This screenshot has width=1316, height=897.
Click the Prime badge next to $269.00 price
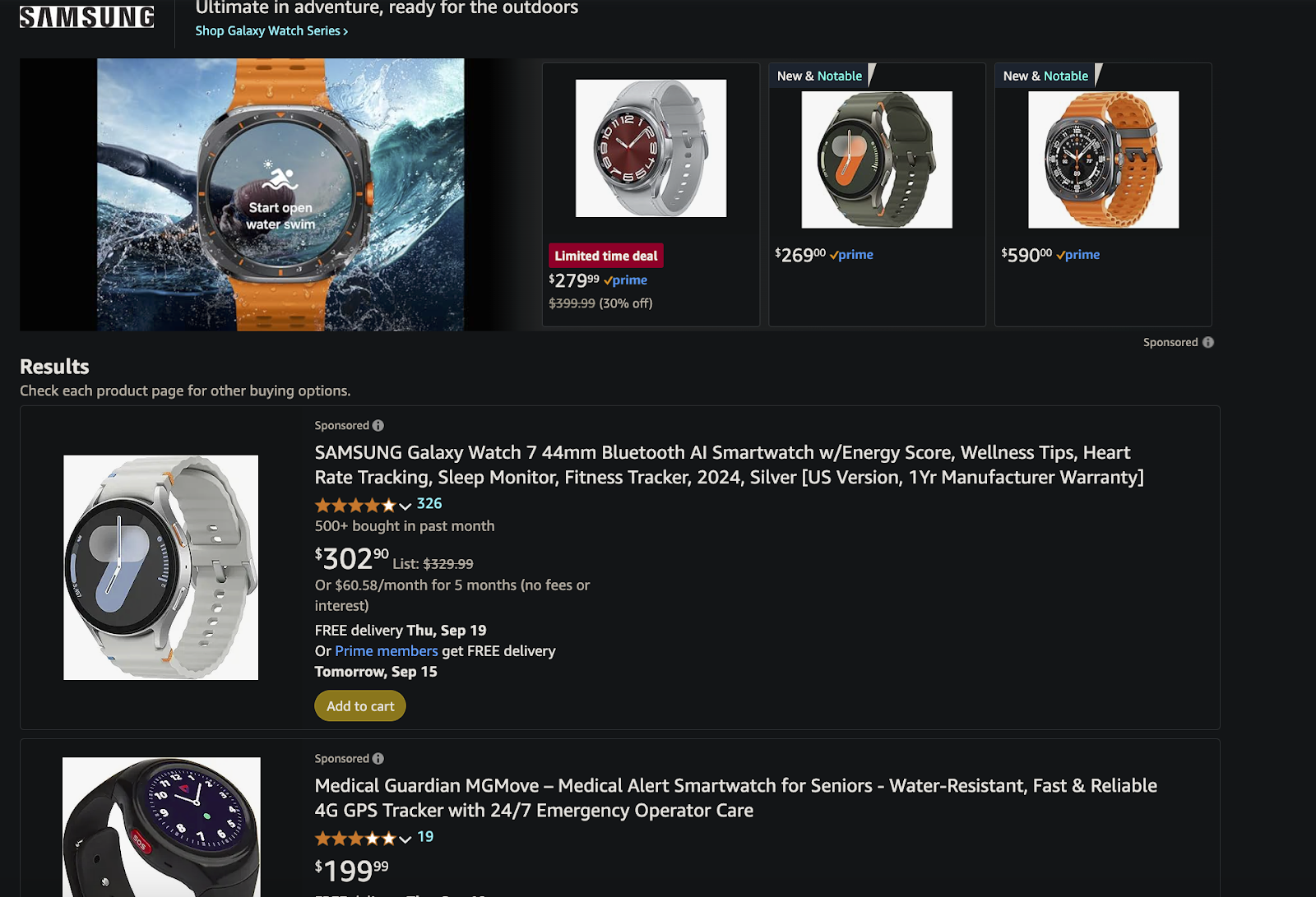click(852, 255)
